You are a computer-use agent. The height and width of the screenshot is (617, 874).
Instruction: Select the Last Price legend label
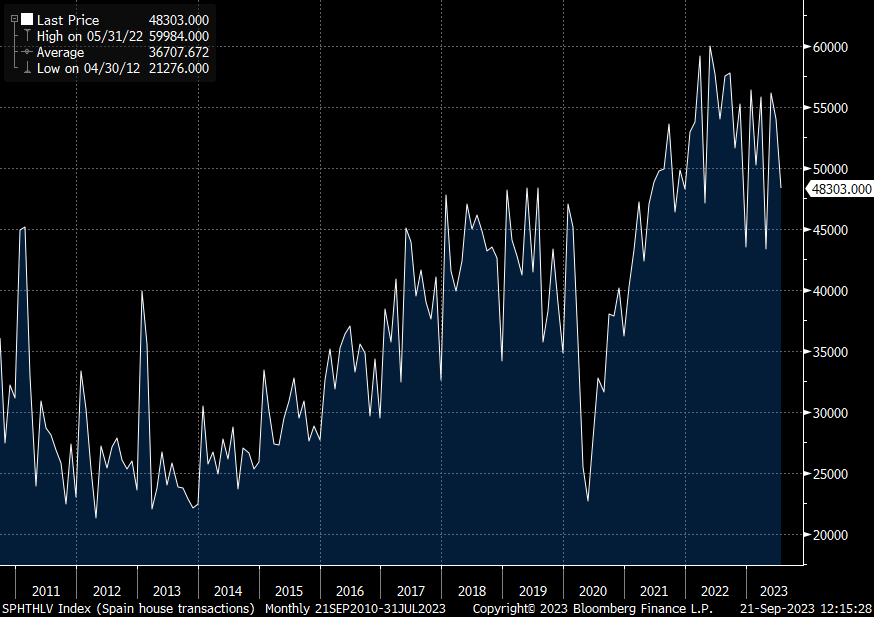click(68, 20)
